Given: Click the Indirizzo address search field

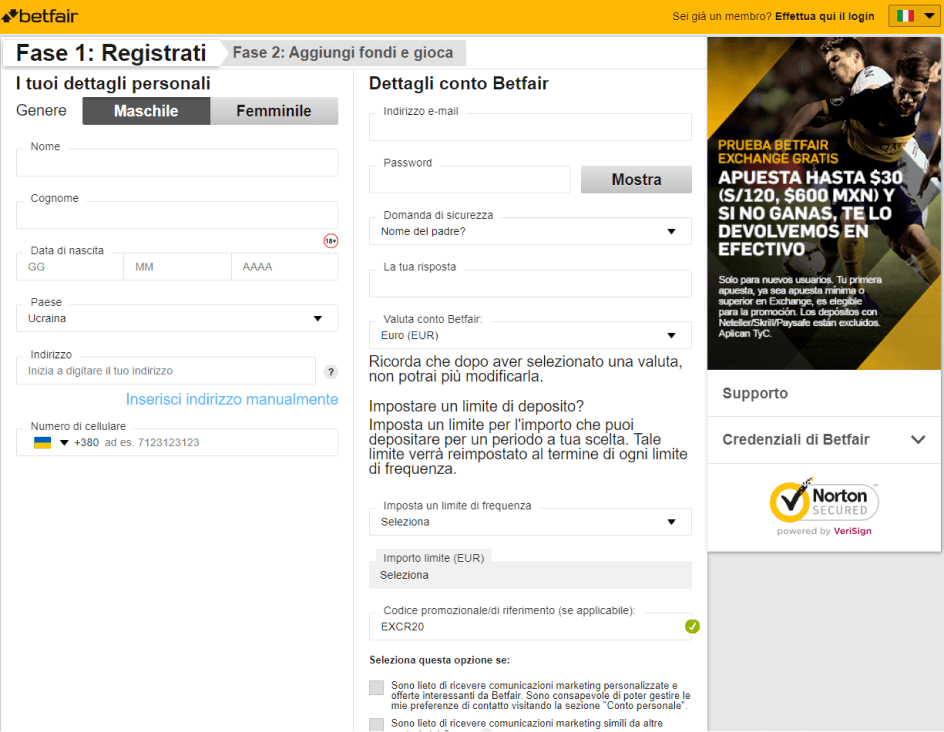Looking at the screenshot, I should (166, 371).
